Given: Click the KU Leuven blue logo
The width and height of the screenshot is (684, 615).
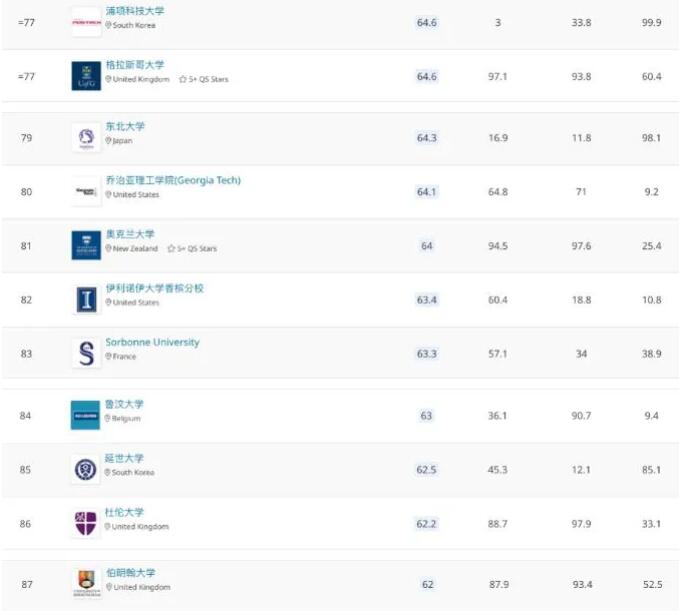Looking at the screenshot, I should click(85, 415).
